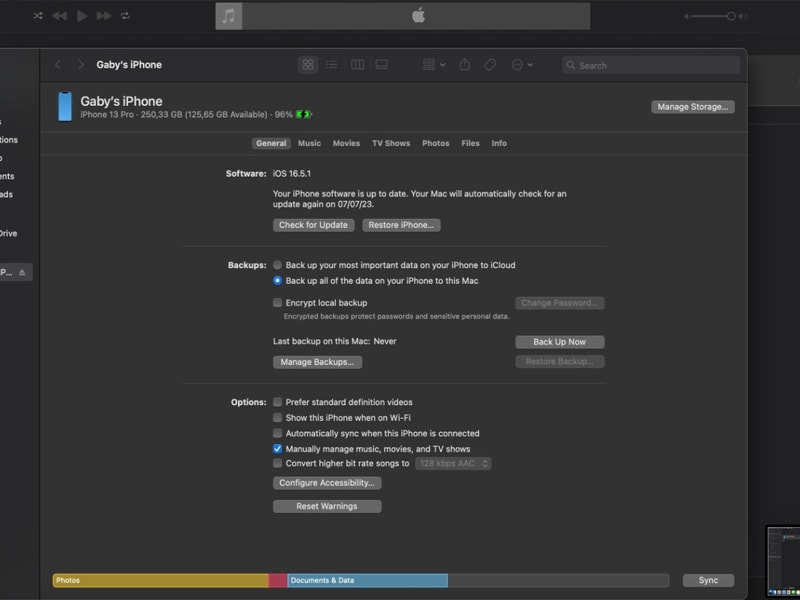The image size is (800, 600).
Task: Select the General tab
Action: click(x=271, y=143)
